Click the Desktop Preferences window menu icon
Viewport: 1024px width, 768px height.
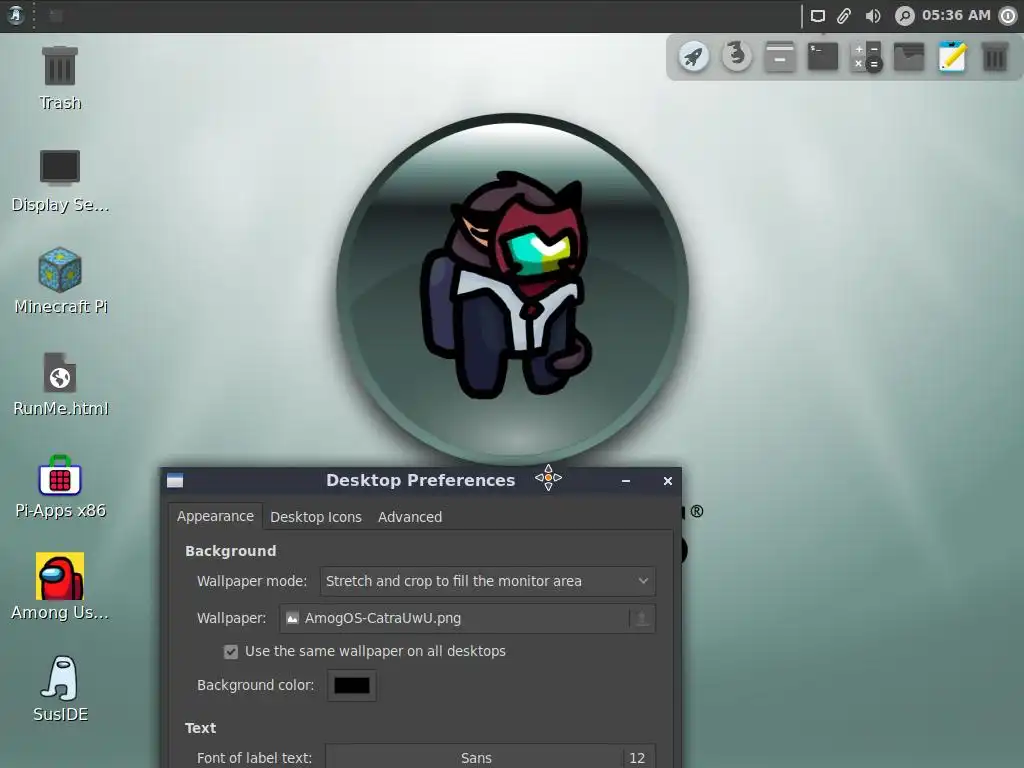(175, 481)
